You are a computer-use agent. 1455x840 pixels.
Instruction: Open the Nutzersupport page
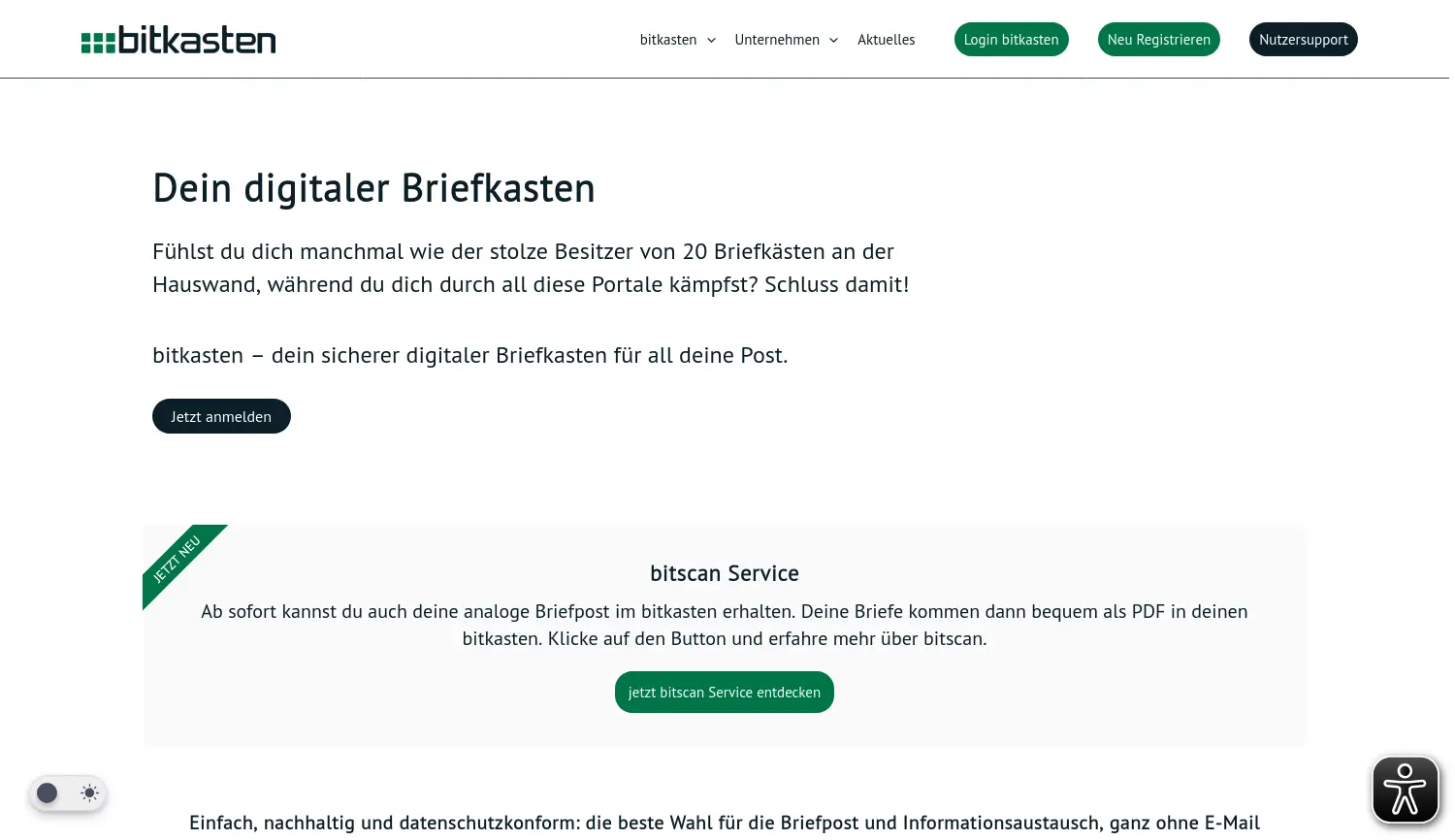(x=1303, y=39)
